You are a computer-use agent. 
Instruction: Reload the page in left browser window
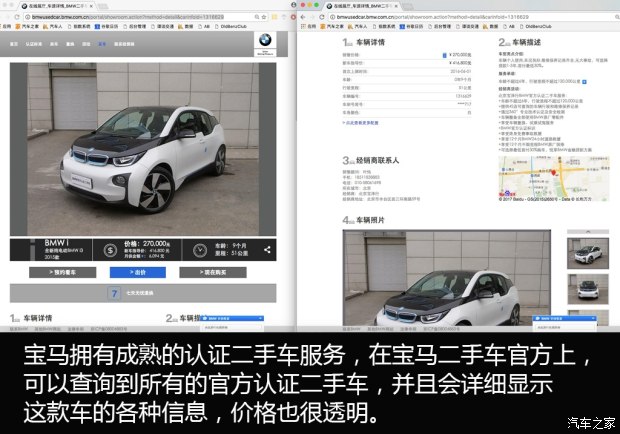pyautogui.click(x=17, y=17)
